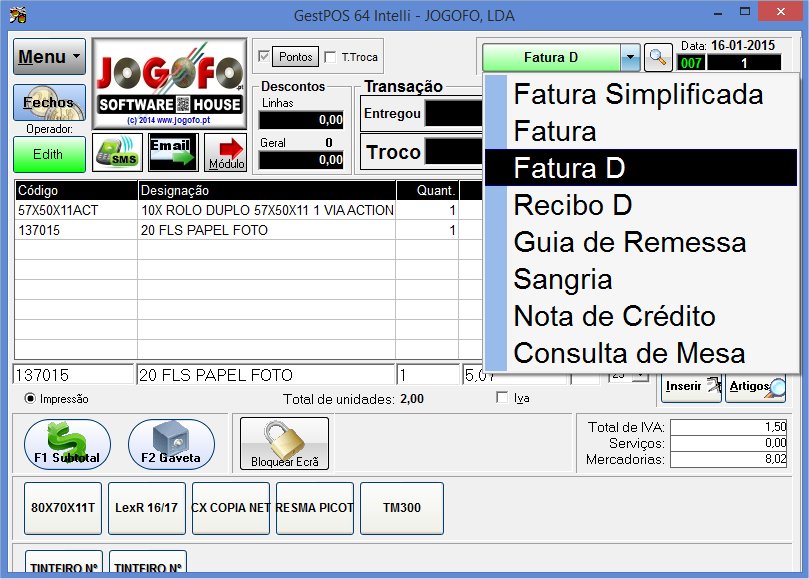The width and height of the screenshot is (809, 579).
Task: Choose Fatura Simplificada from the list
Action: tap(638, 95)
